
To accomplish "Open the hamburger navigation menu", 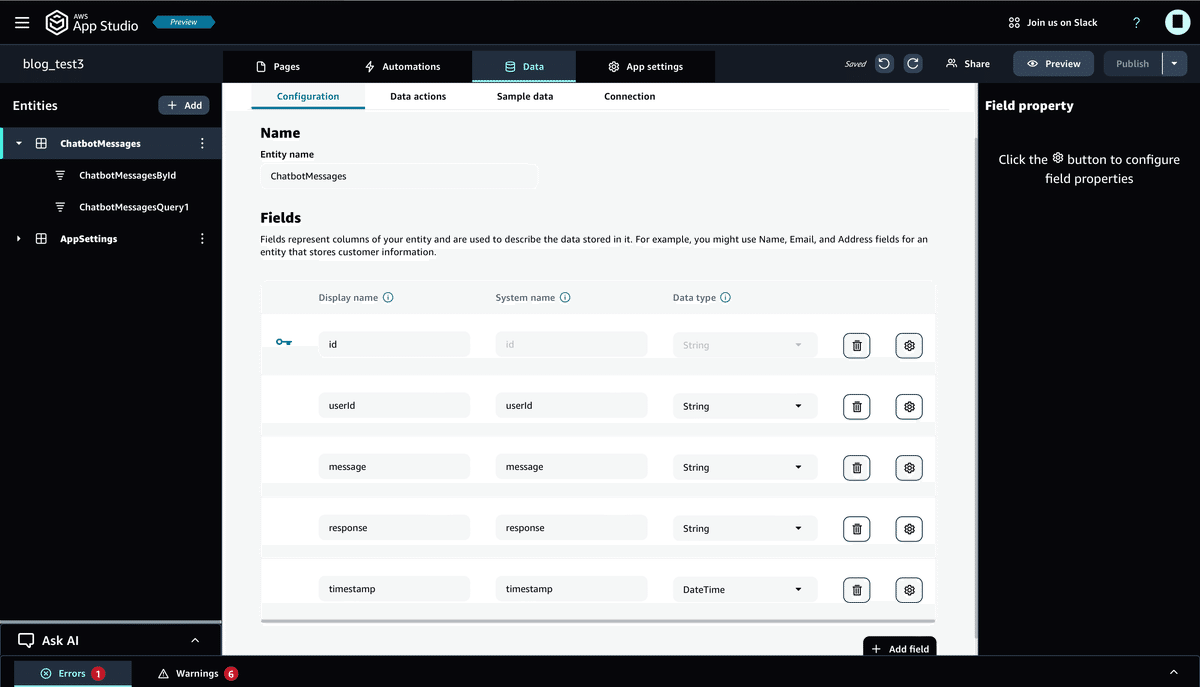I will tap(21, 22).
